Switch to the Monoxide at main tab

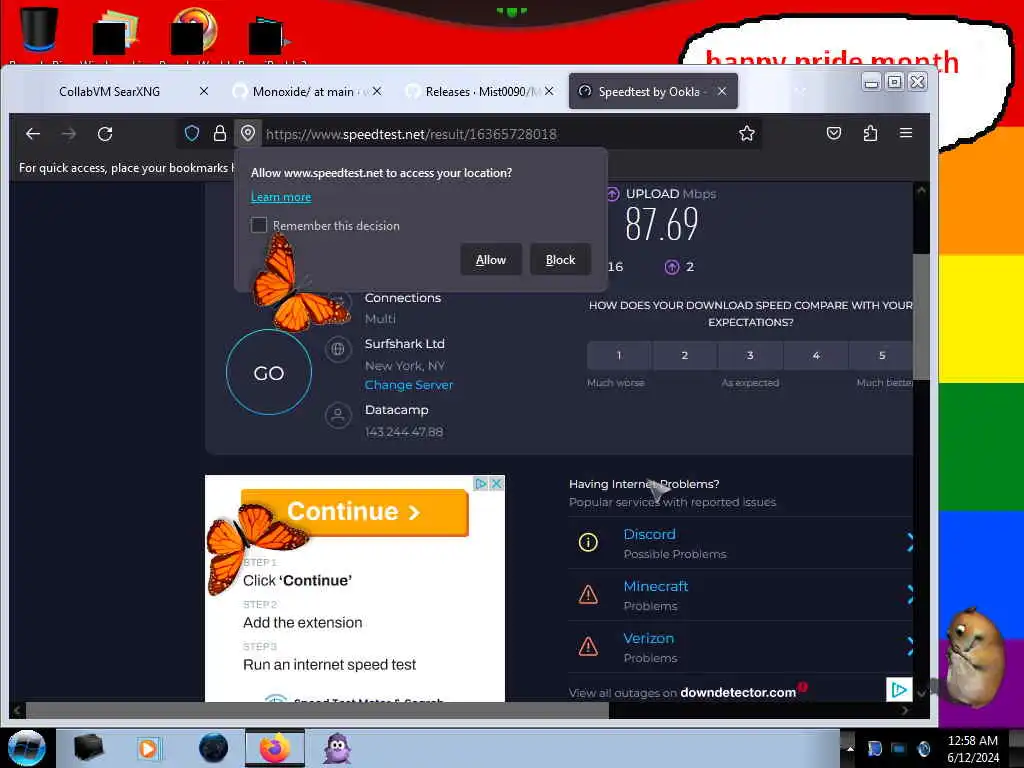point(303,91)
